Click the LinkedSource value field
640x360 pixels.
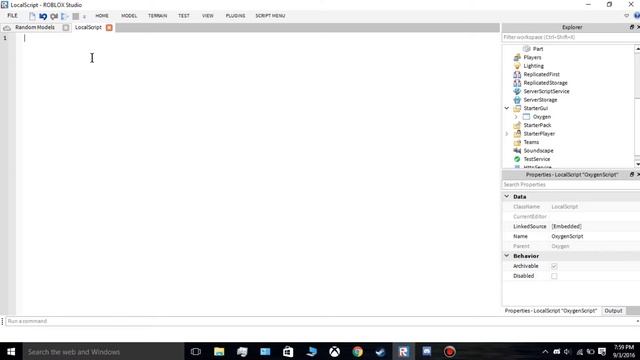tap(595, 226)
